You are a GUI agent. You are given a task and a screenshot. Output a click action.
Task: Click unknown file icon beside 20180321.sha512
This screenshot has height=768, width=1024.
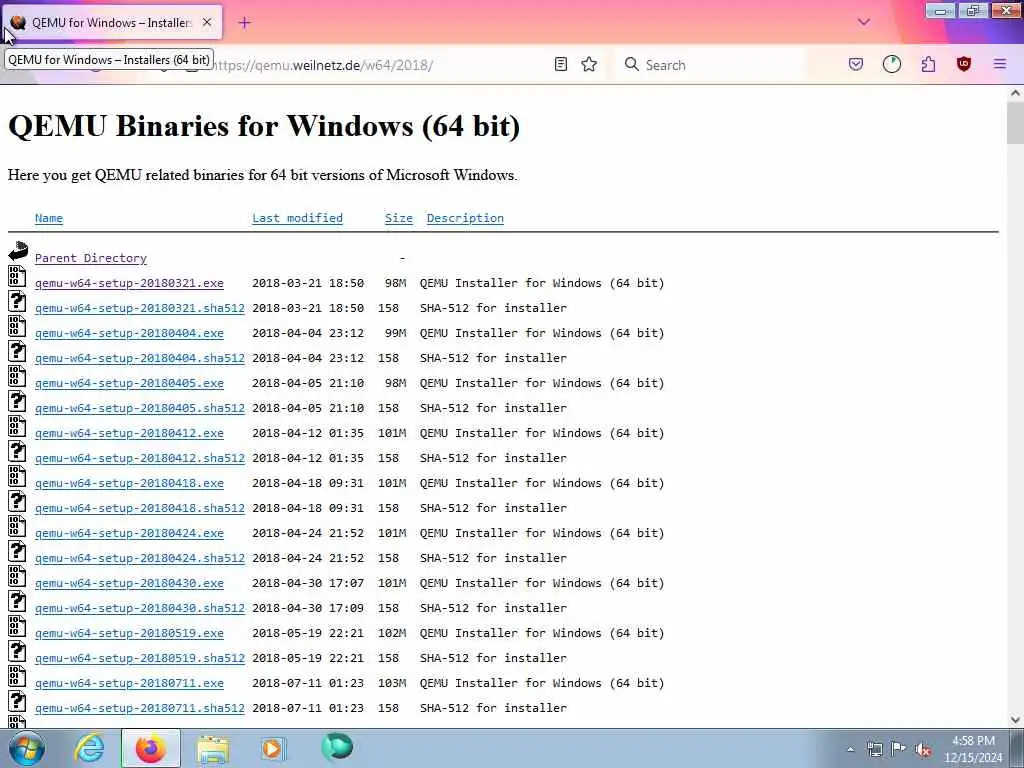[18, 301]
